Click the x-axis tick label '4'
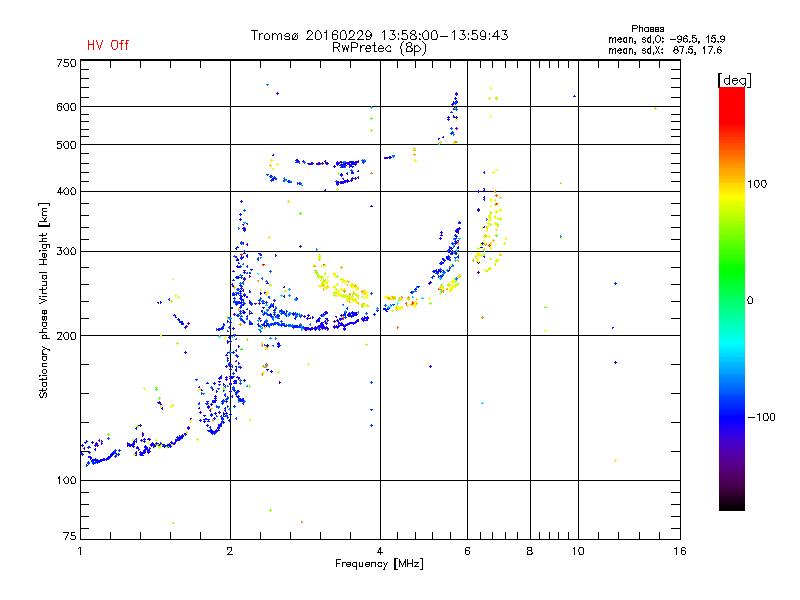 [380, 551]
